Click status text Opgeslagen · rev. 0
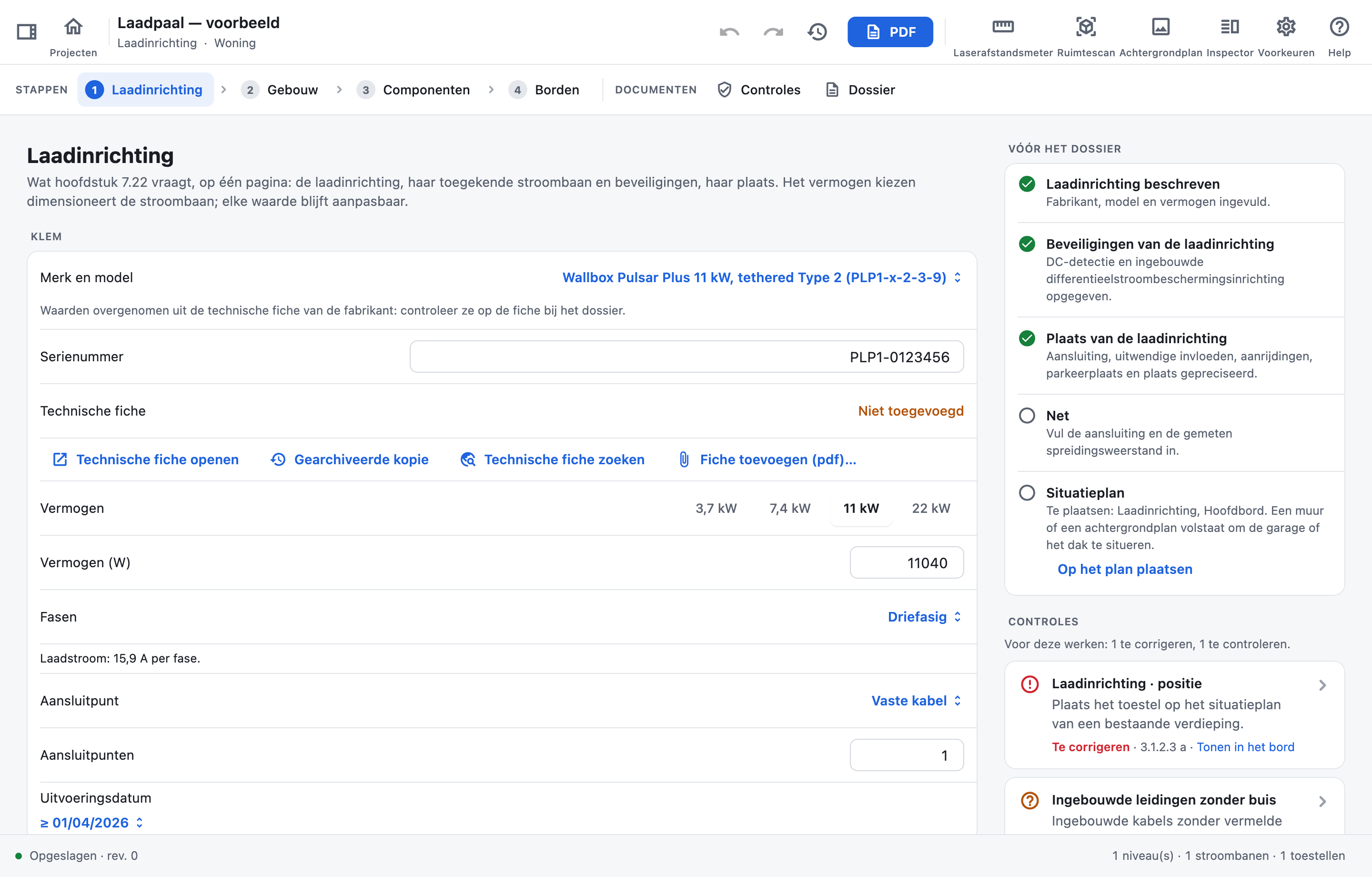The image size is (1372, 877). click(84, 856)
